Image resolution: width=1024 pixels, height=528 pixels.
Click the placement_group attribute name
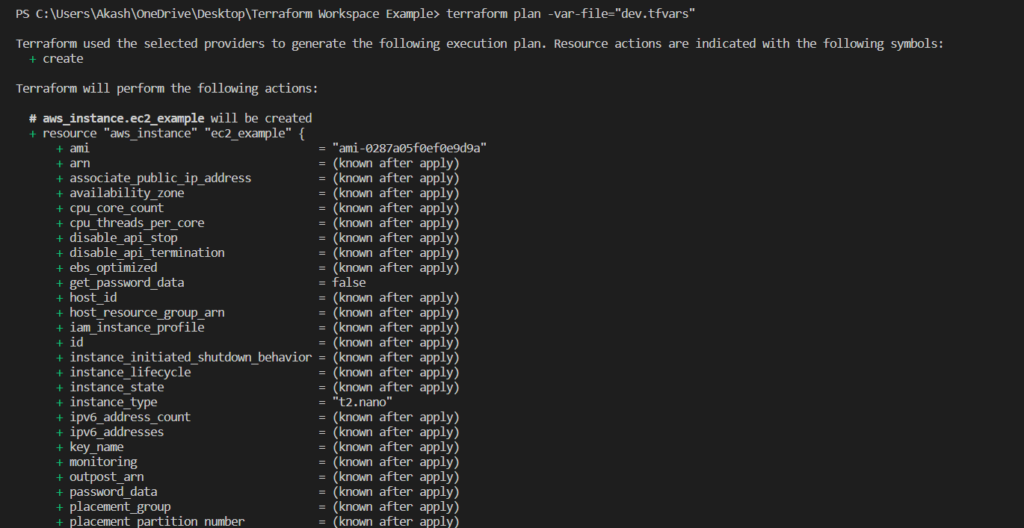(120, 507)
